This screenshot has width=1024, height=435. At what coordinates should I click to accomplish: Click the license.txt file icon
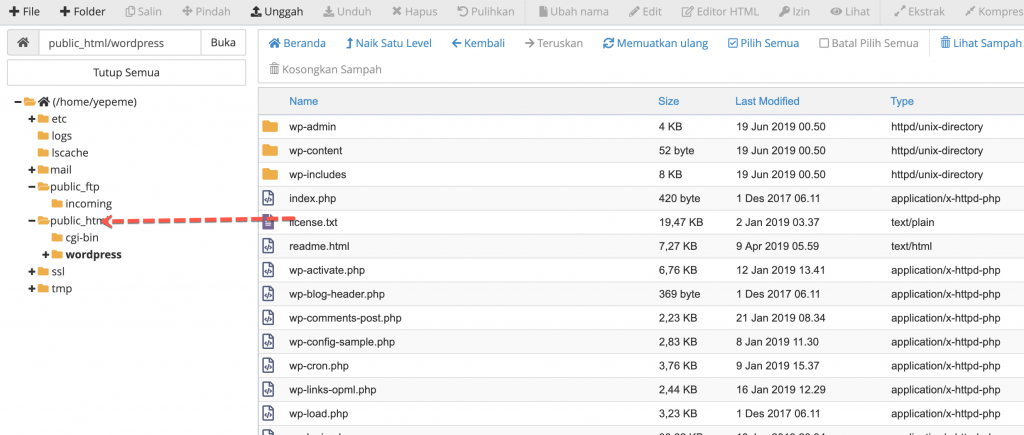point(269,222)
